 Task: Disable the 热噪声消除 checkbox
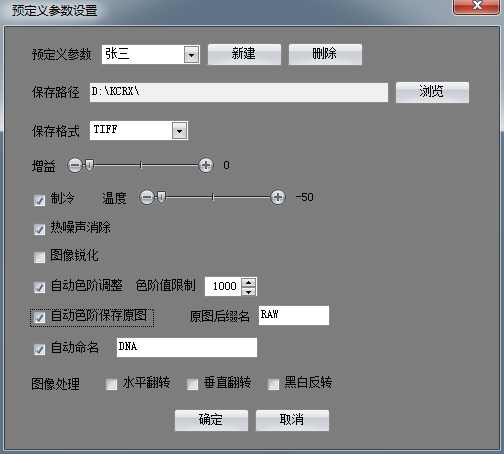click(x=39, y=229)
